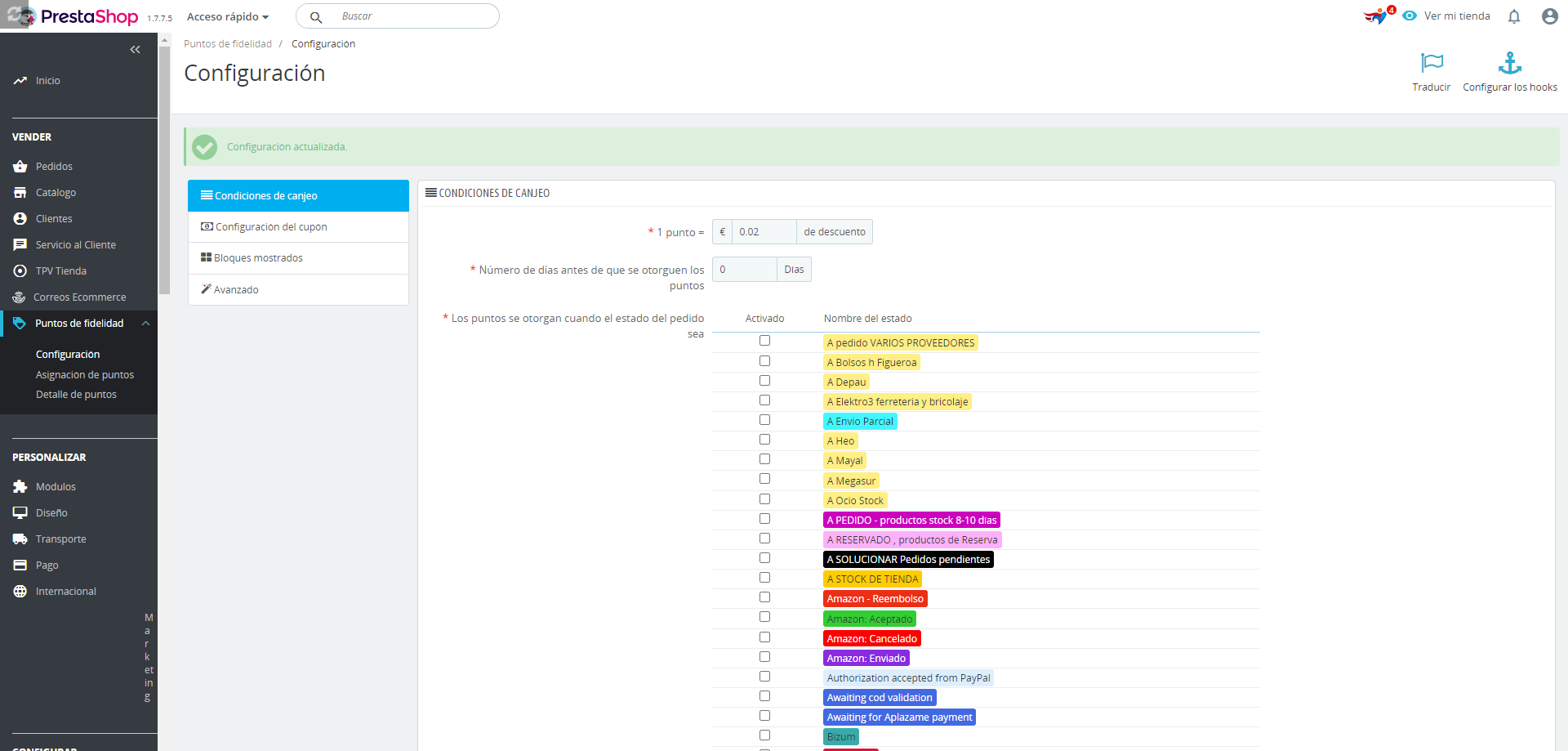Click the Catalogo store icon
Viewport: 1568px width, 751px height.
[20, 193]
